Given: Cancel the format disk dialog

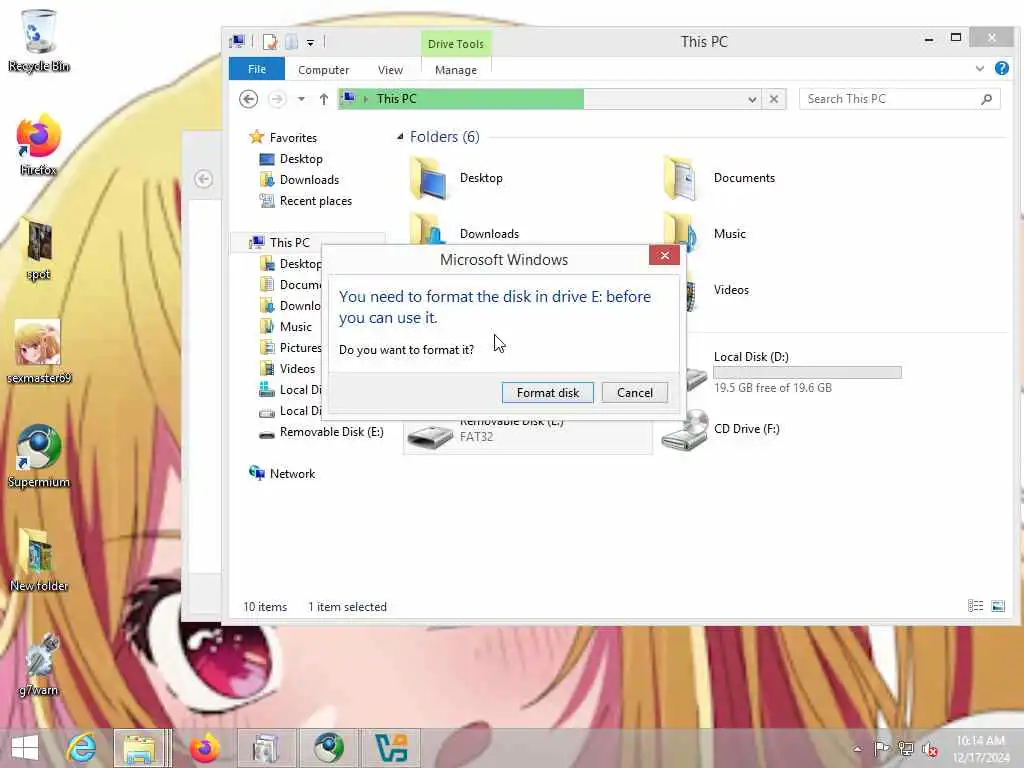Looking at the screenshot, I should (634, 392).
